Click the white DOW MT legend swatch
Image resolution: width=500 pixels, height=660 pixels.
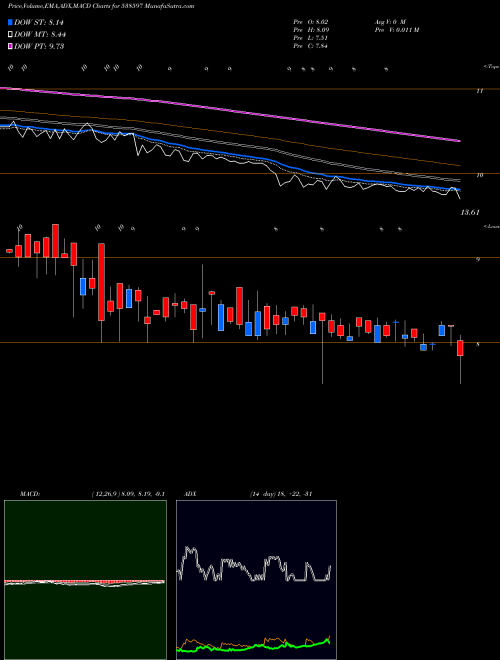[x=10, y=35]
